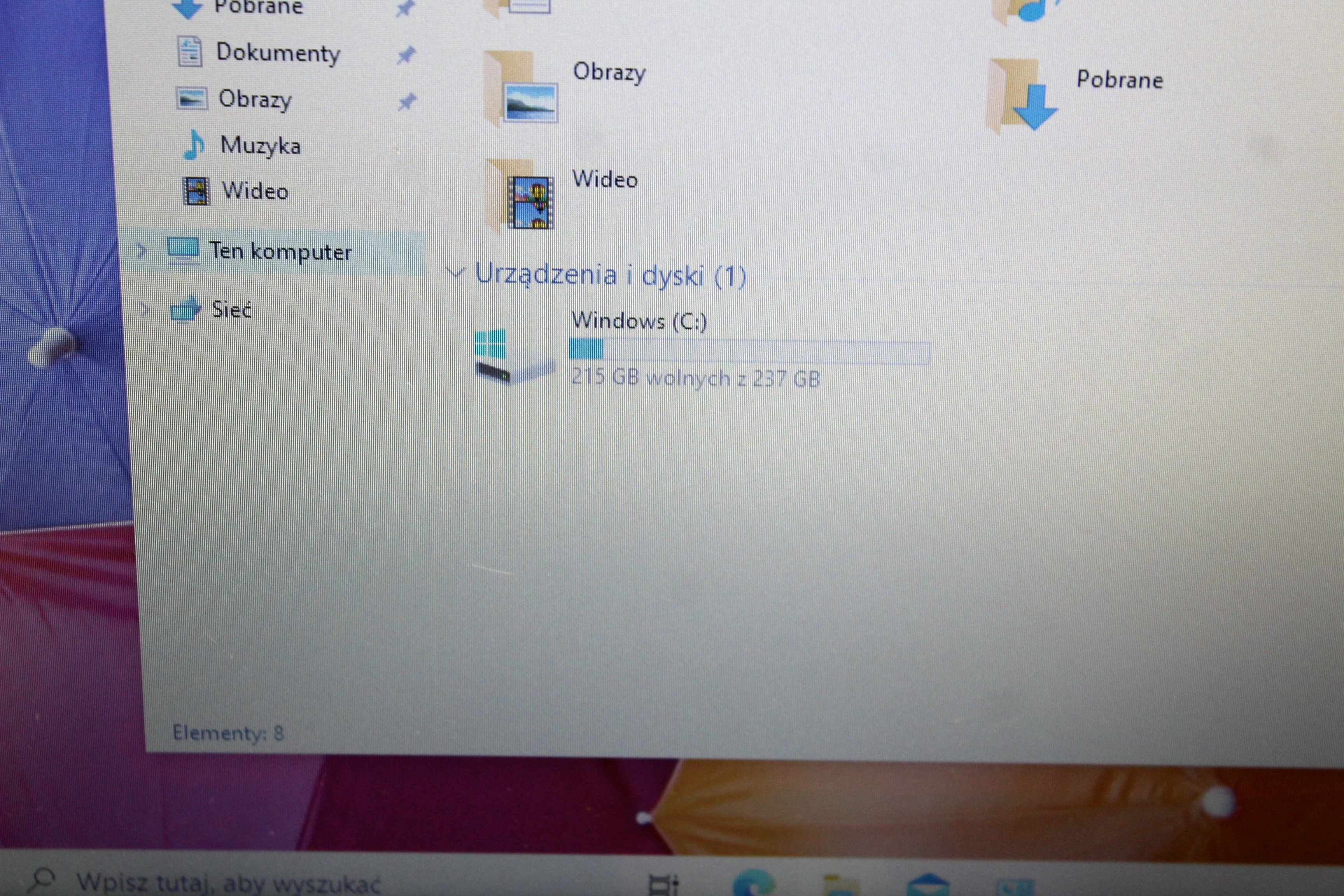Select Ten komputer in the navigation tree
Screen dimensions: 1344x896
(x=280, y=252)
